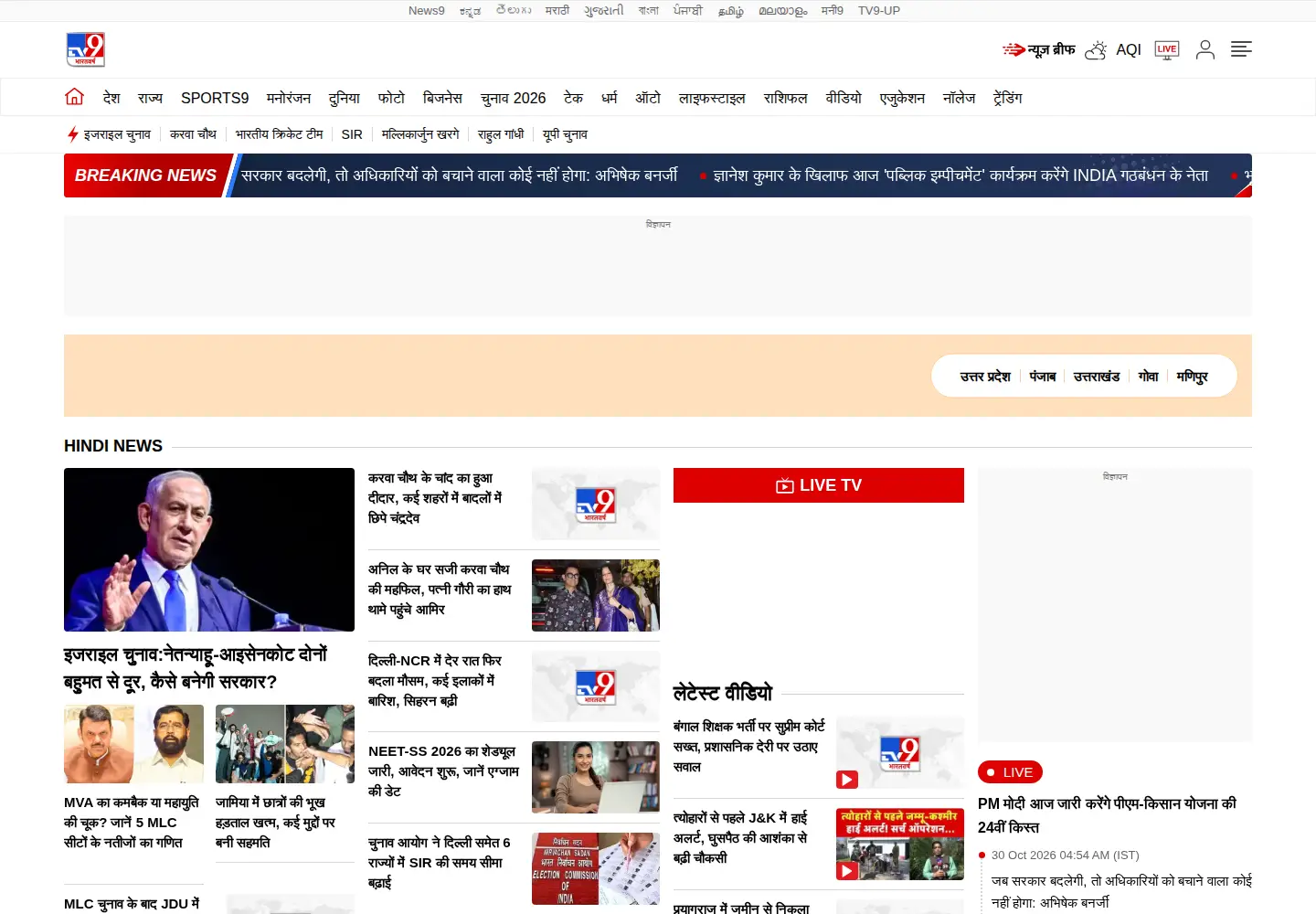1316x914 pixels.
Task: Open the चुनाव 2026 section
Action: click(514, 98)
